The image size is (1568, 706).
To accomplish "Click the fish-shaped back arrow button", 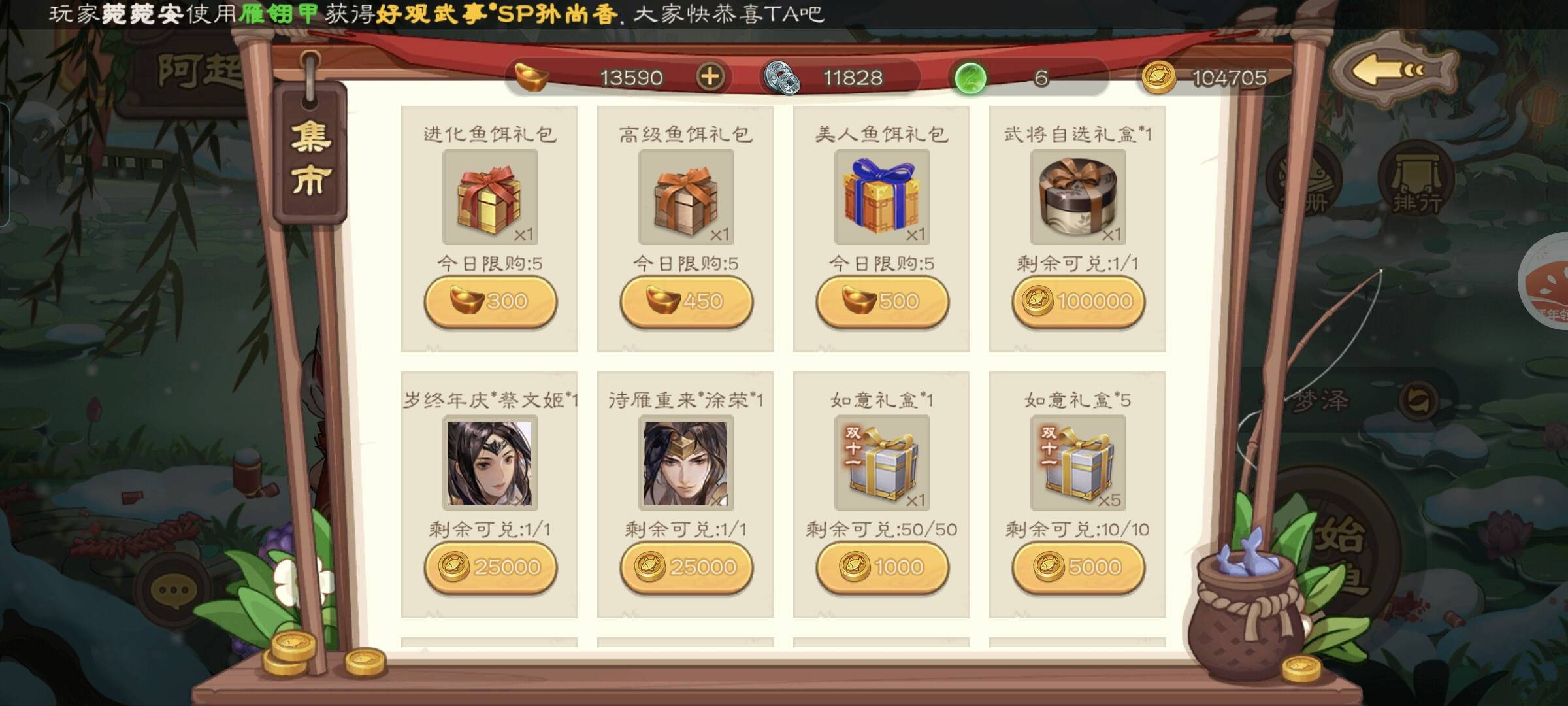I will click(x=1395, y=69).
